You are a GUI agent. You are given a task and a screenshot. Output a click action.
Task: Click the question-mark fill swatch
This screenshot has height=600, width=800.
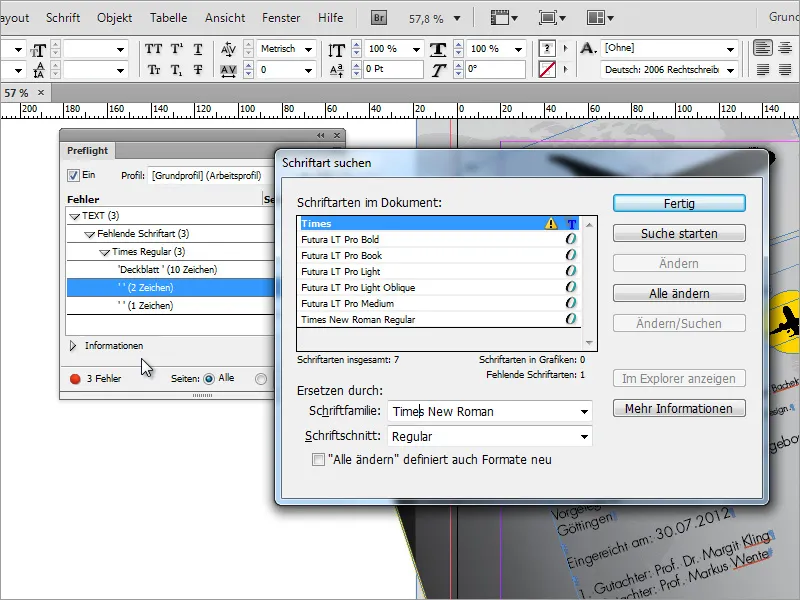547,49
